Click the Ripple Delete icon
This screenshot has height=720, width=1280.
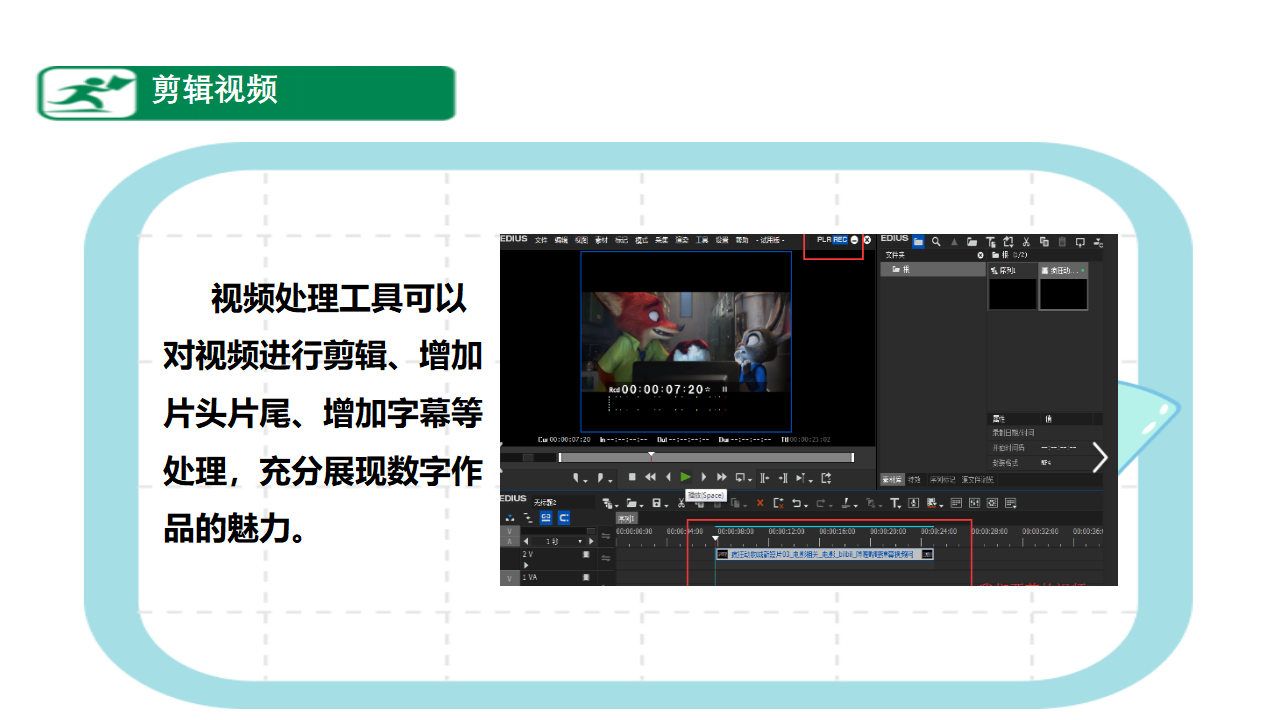coord(778,503)
